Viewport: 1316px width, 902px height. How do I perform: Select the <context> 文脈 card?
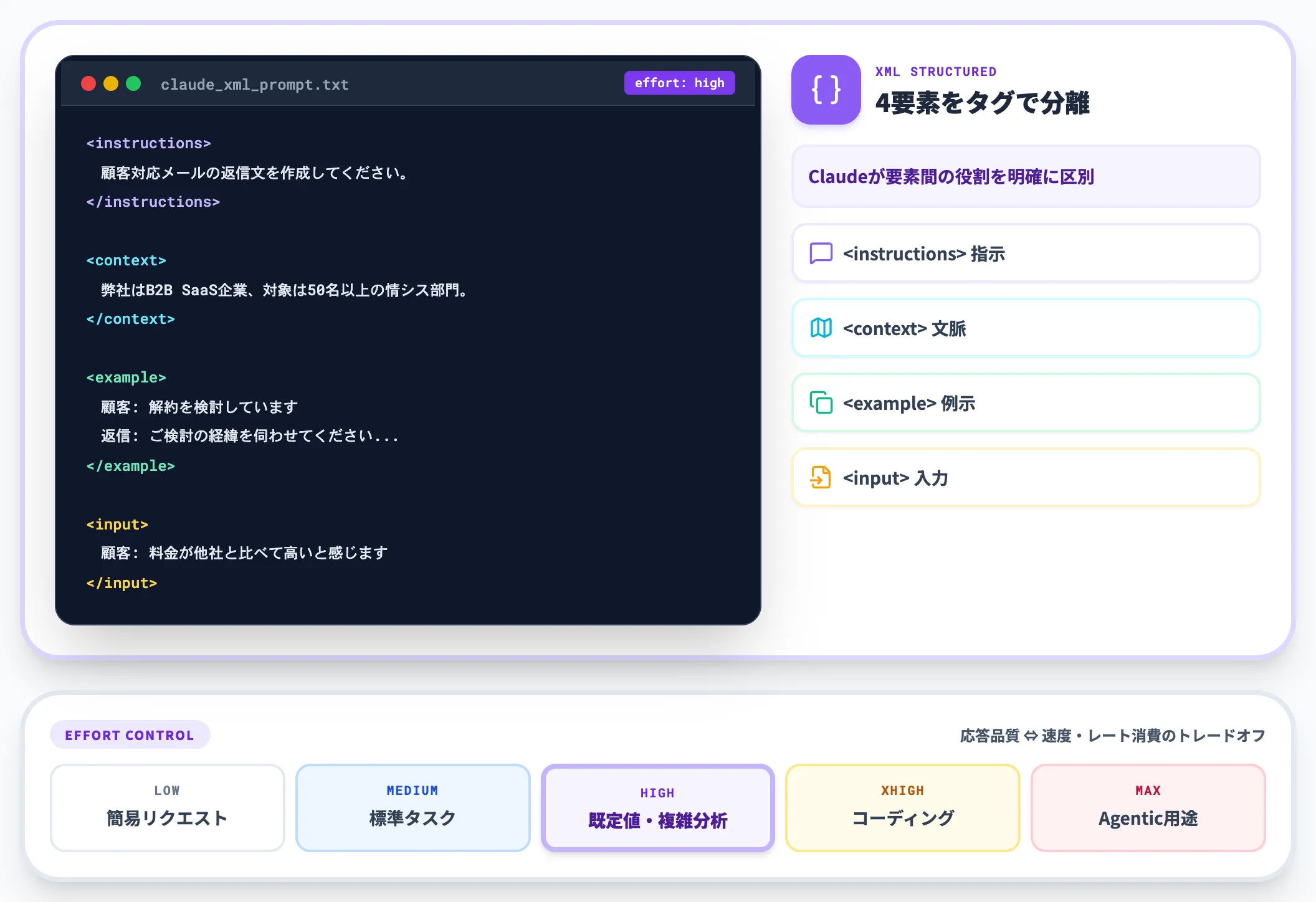[1026, 328]
